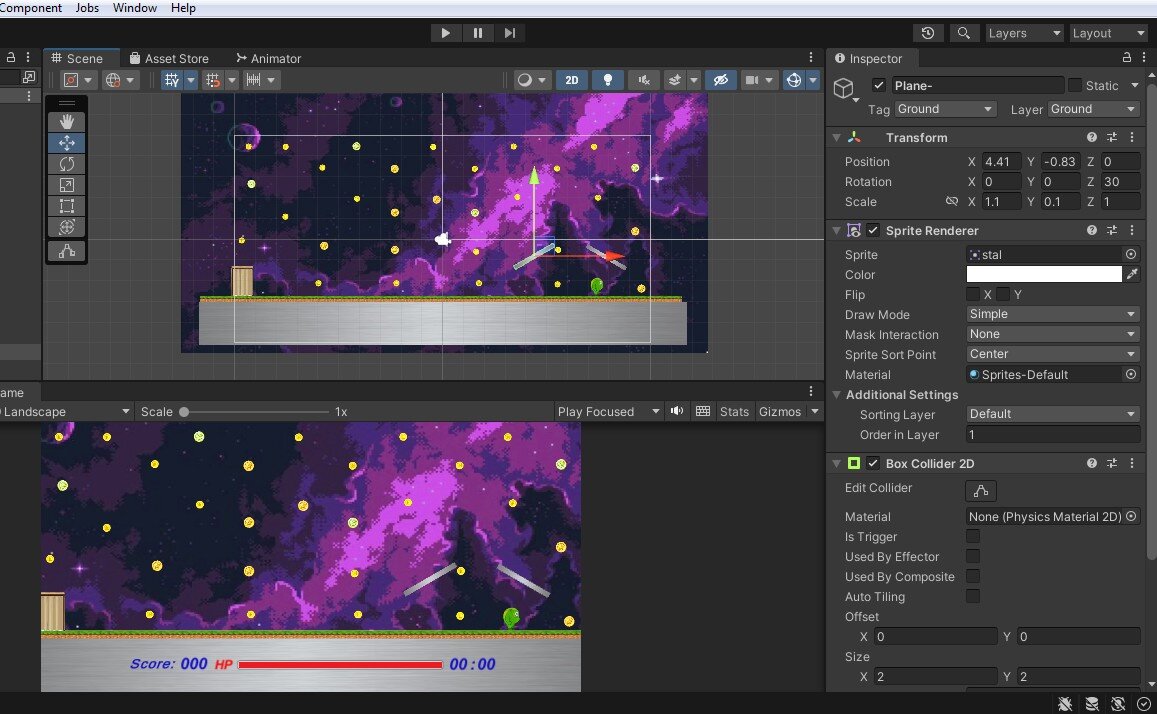Toggle Gizmos in Game view
1157x714 pixels.
[x=779, y=412]
